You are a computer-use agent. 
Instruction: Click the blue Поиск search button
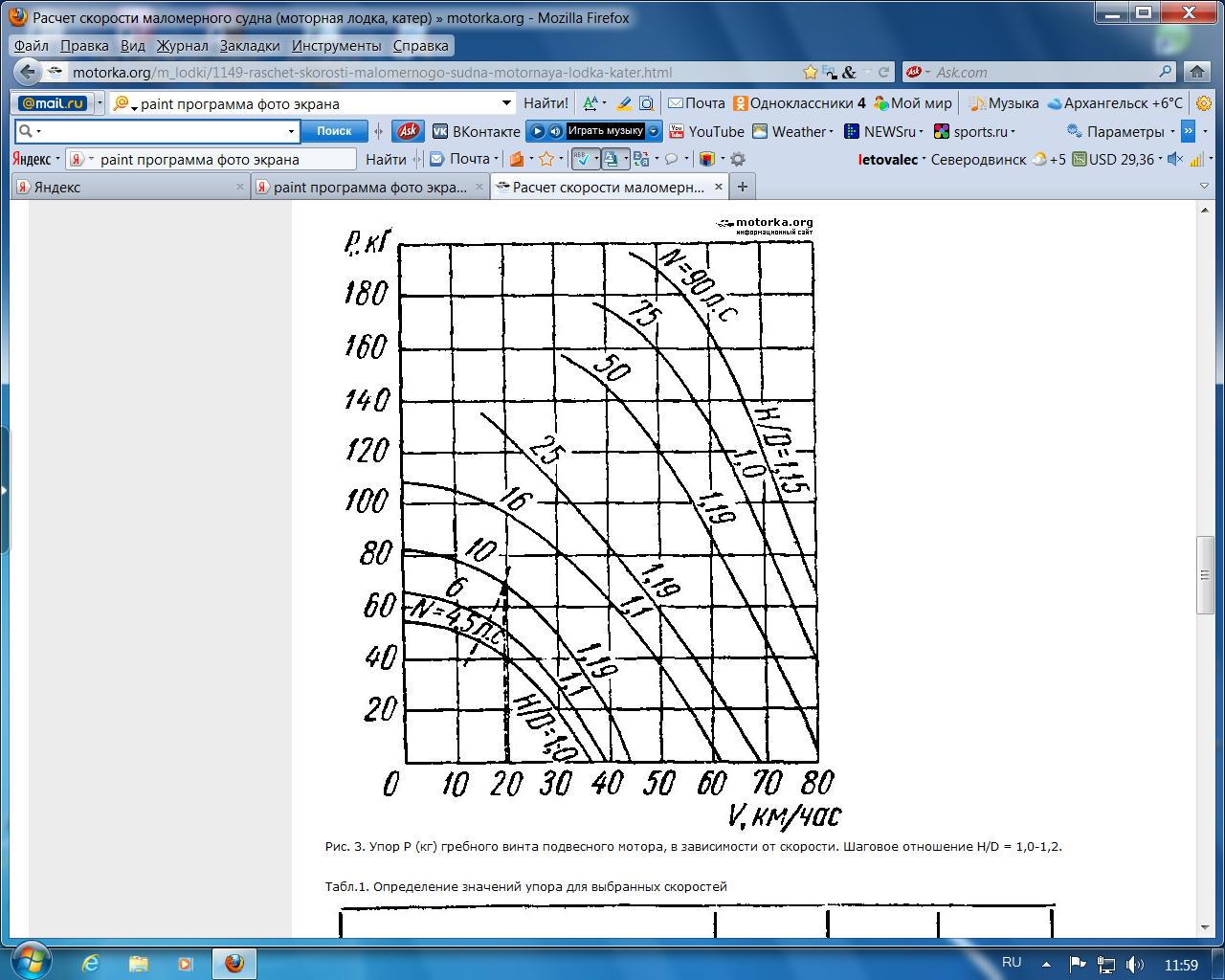click(334, 131)
